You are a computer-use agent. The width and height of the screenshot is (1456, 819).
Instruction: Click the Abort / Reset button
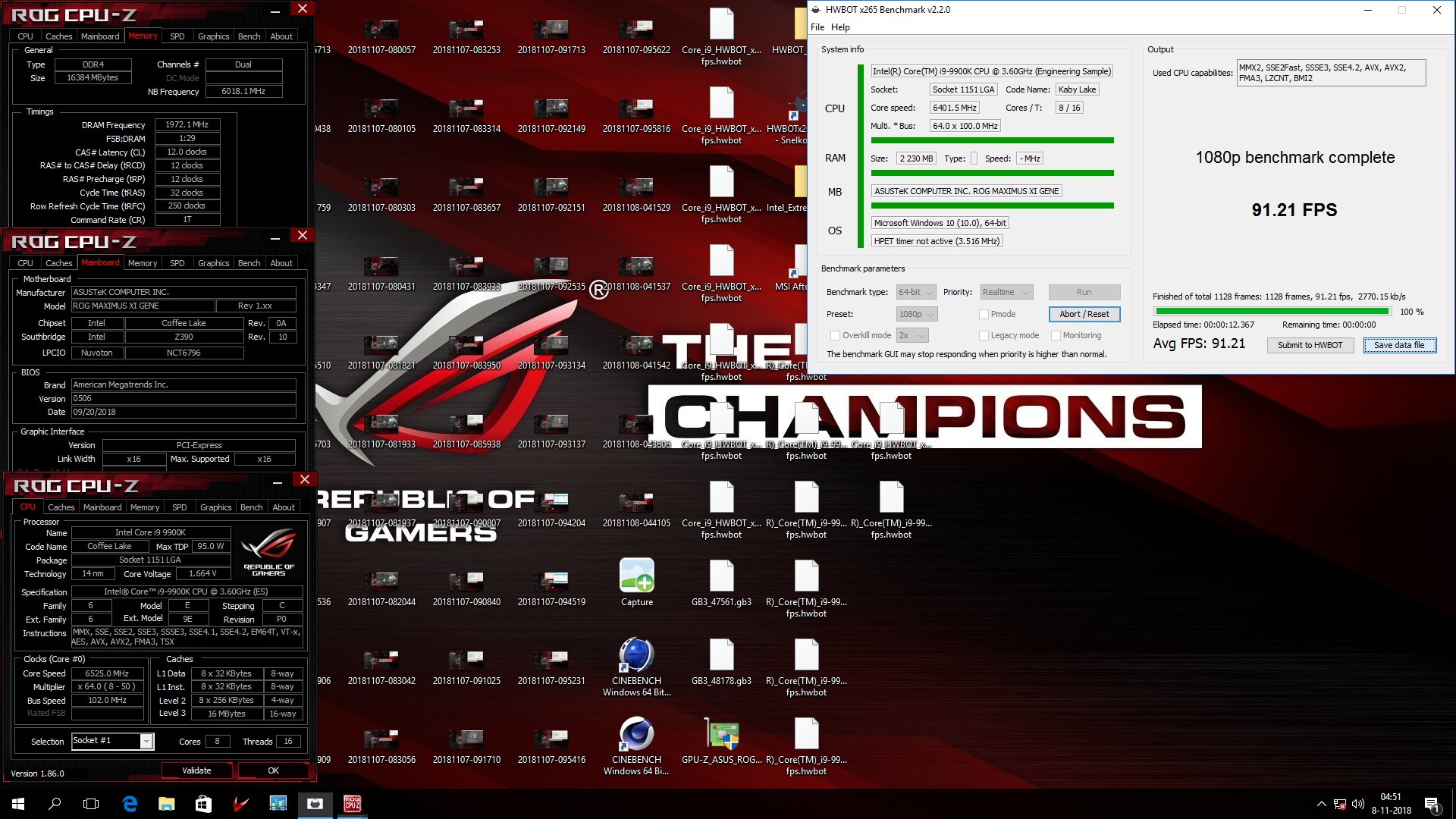(x=1084, y=314)
